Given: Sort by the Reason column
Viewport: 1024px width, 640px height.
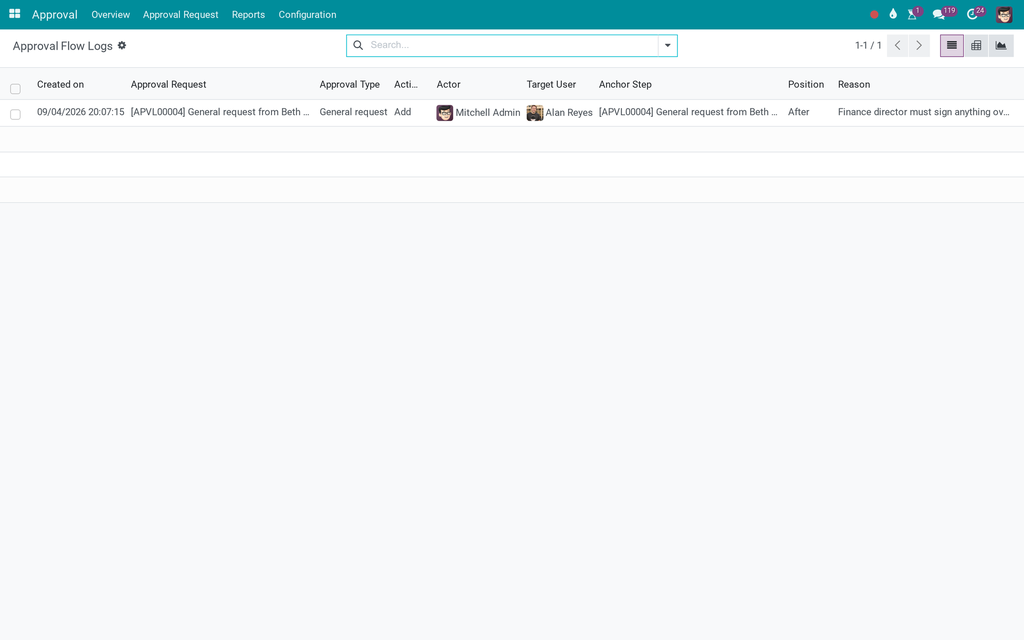Looking at the screenshot, I should pos(854,84).
